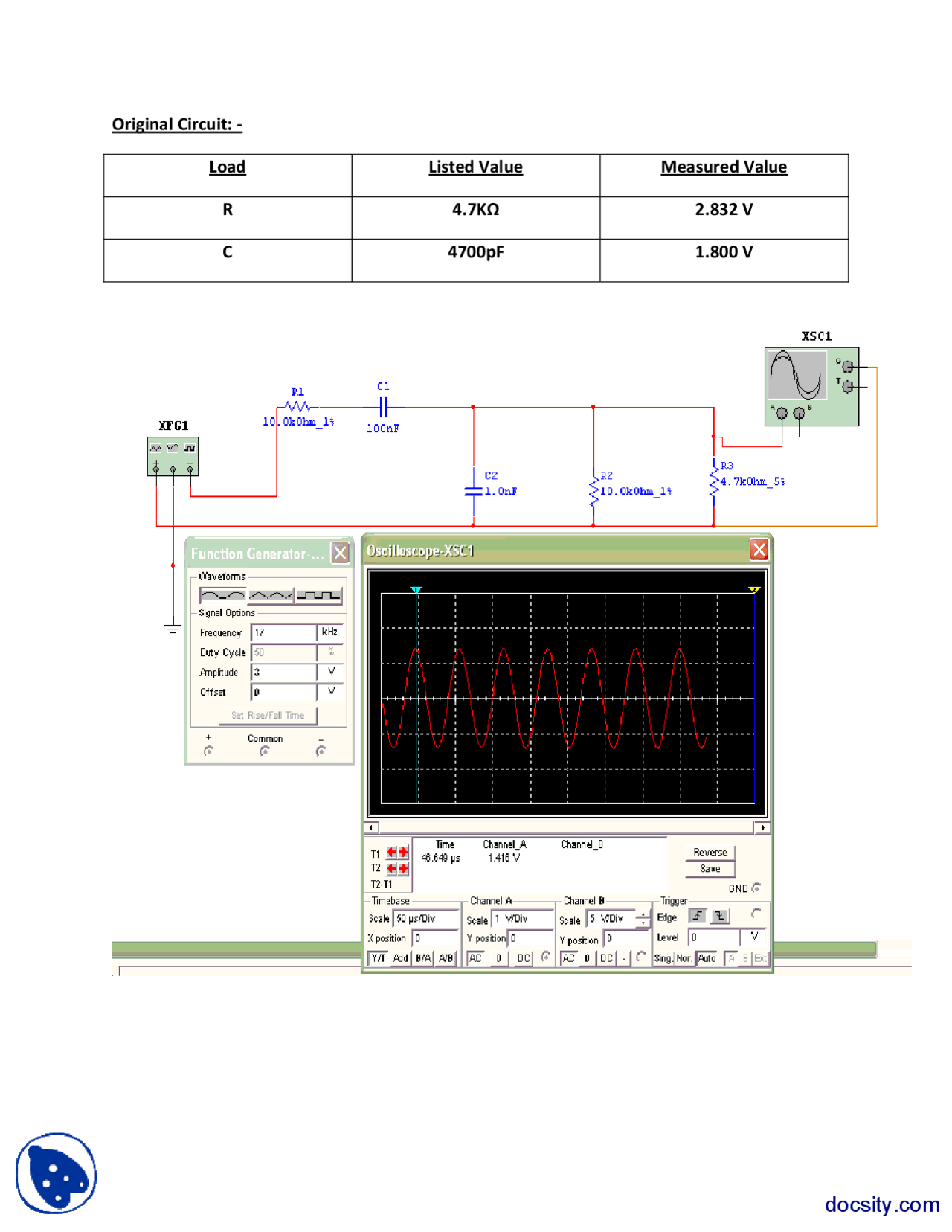
Task: Select Nor. trigger mode
Action: (684, 958)
